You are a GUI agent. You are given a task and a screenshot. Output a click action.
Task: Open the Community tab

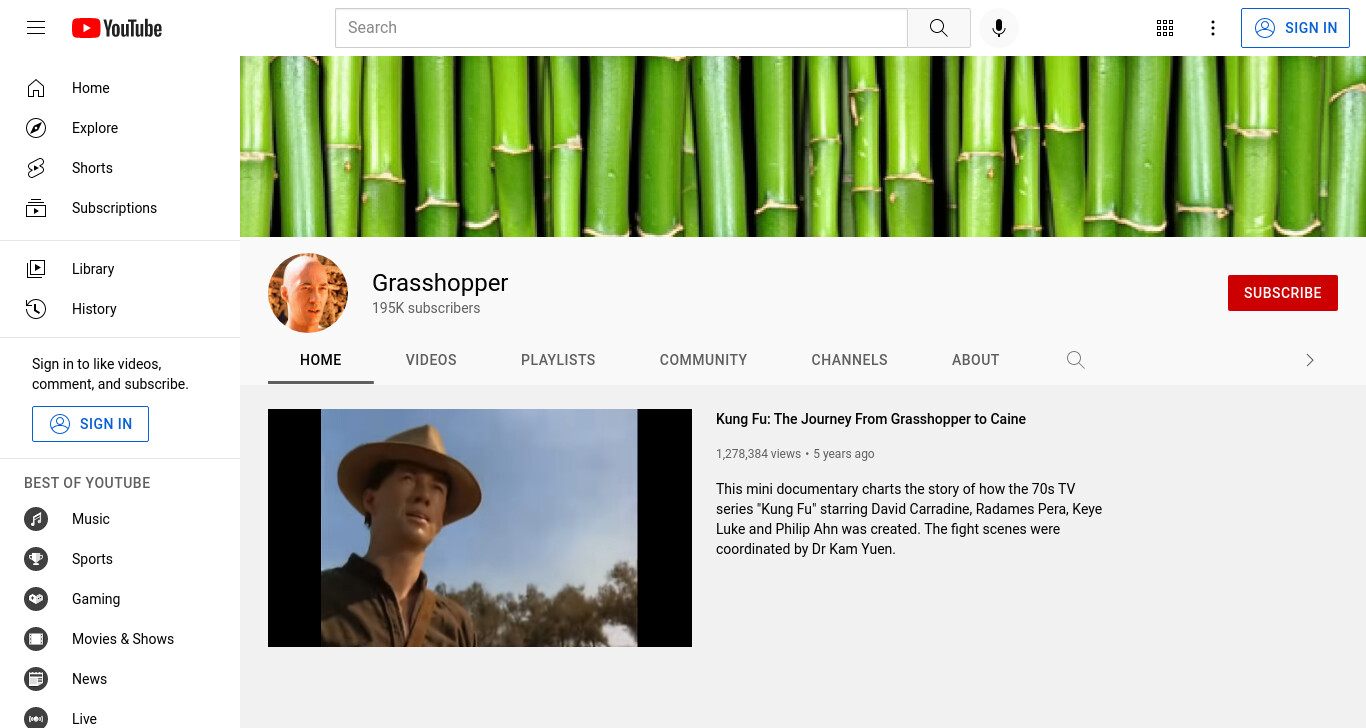coord(703,360)
